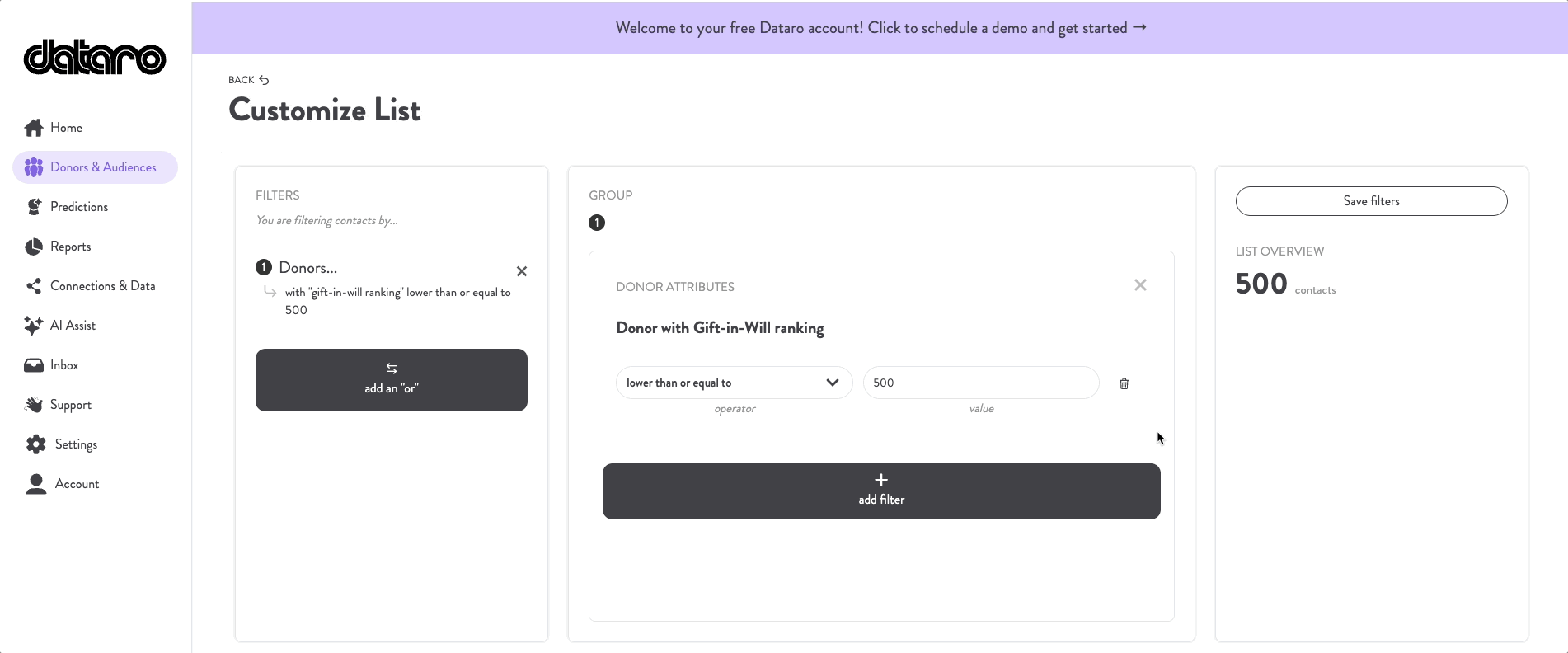
Task: Delete the filter row with trash icon
Action: (1124, 383)
